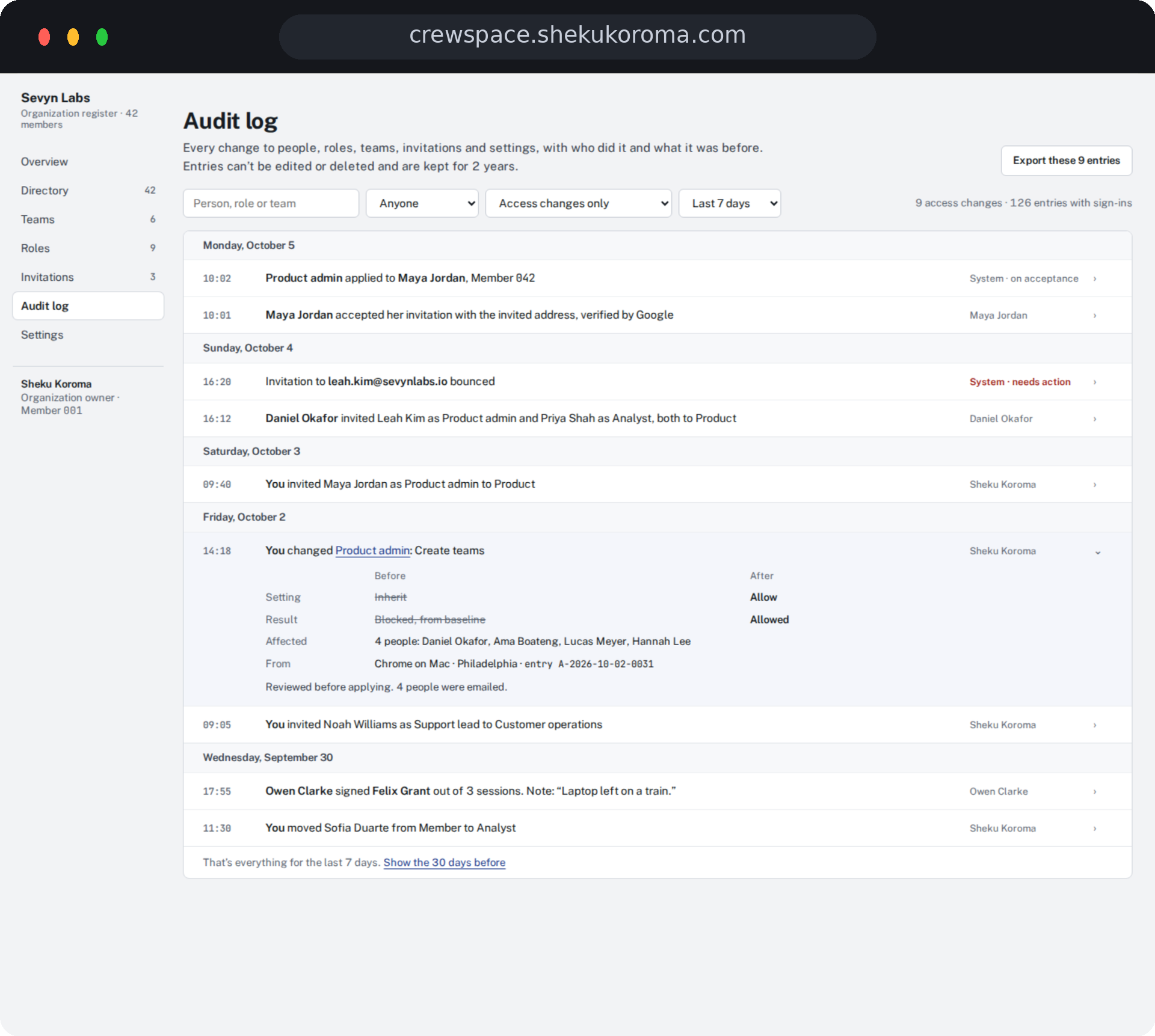Click the 'System · on acceptance' label

pos(1024,278)
